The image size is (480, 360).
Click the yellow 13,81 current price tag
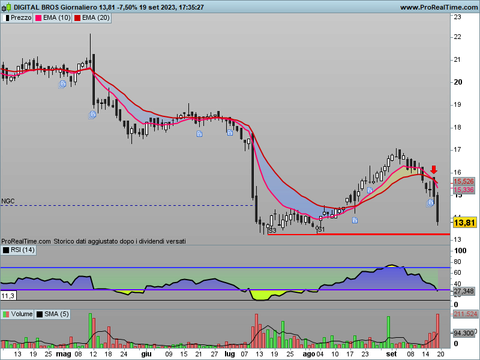[x=464, y=222]
